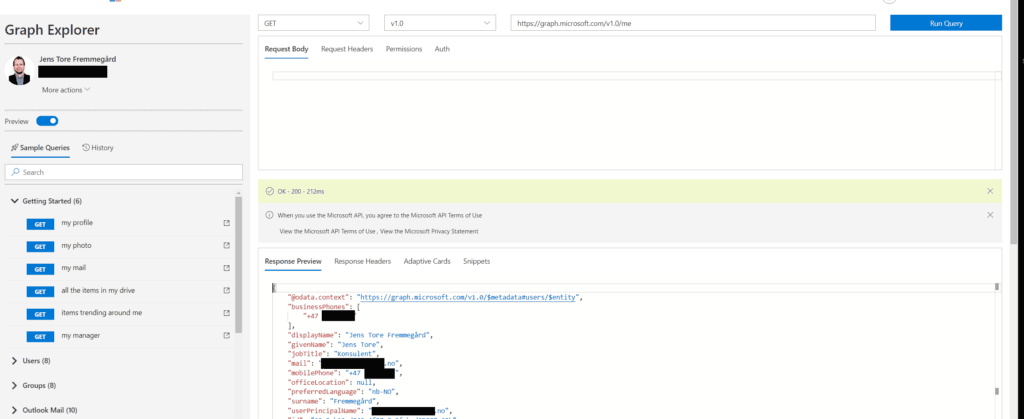Collapse the Getting Started (6) category
This screenshot has height=419, width=1024.
(x=46, y=201)
